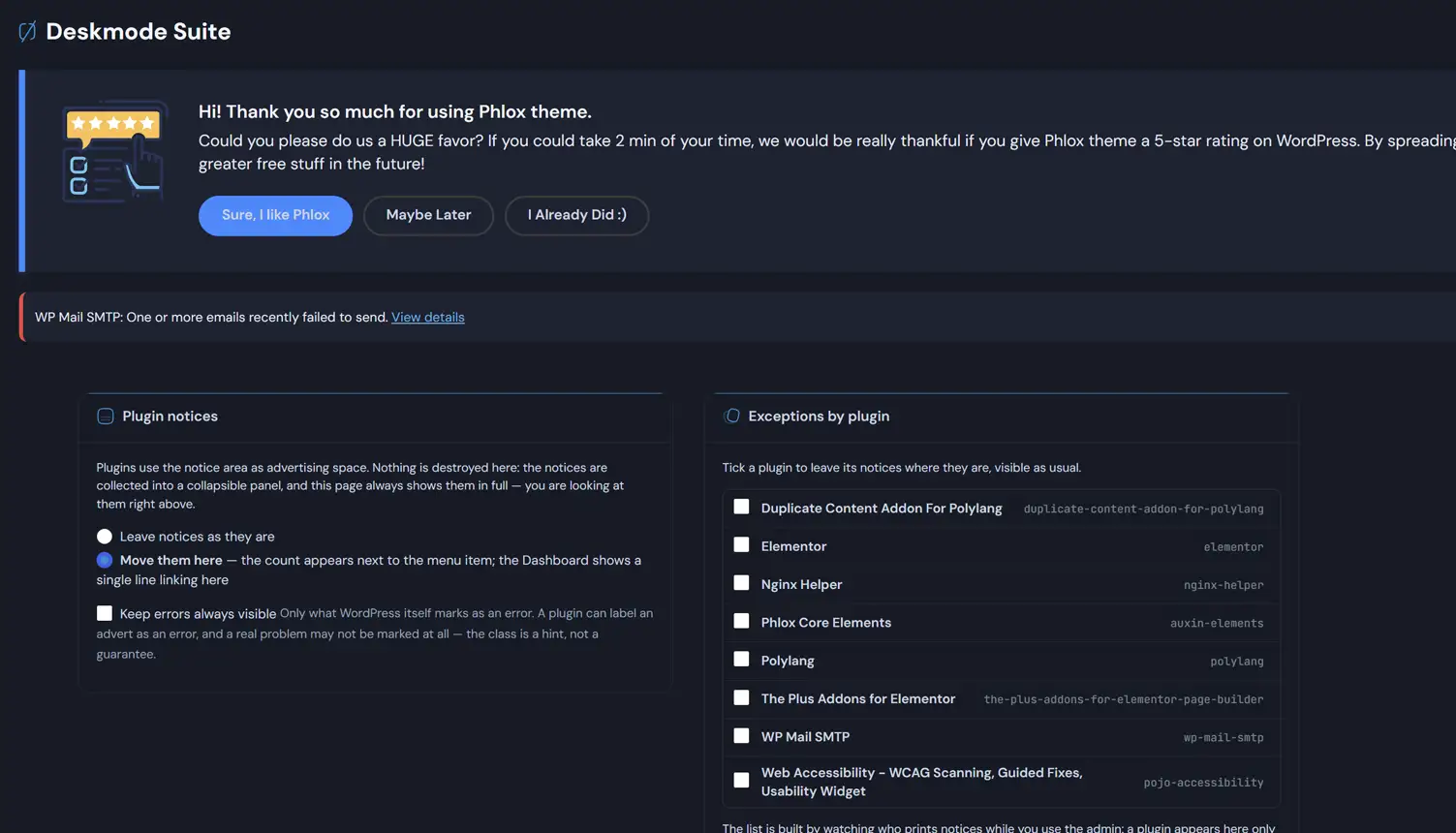
Task: Click the 'Phlox Core Elements' plugin name
Action: point(826,623)
